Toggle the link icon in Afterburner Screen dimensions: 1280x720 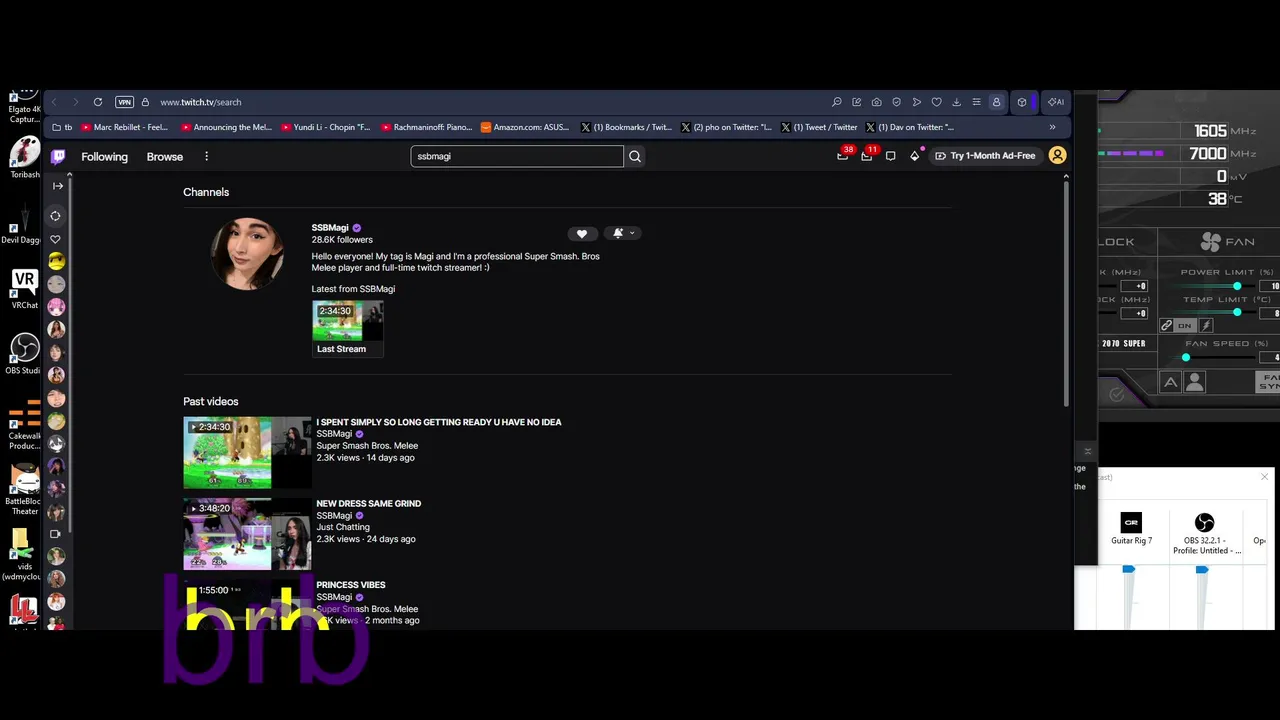[x=1166, y=326]
